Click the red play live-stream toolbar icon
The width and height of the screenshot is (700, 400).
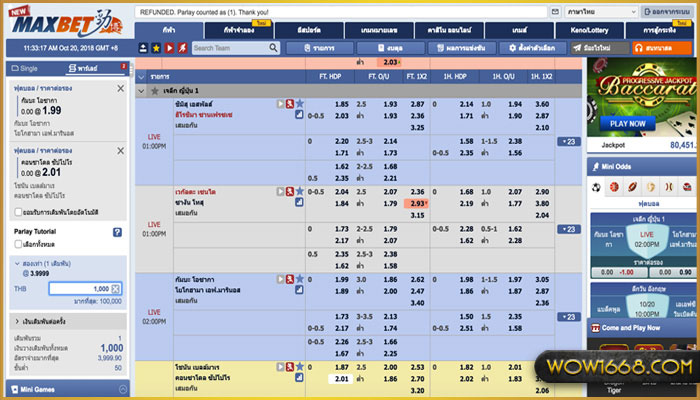[x=168, y=47]
